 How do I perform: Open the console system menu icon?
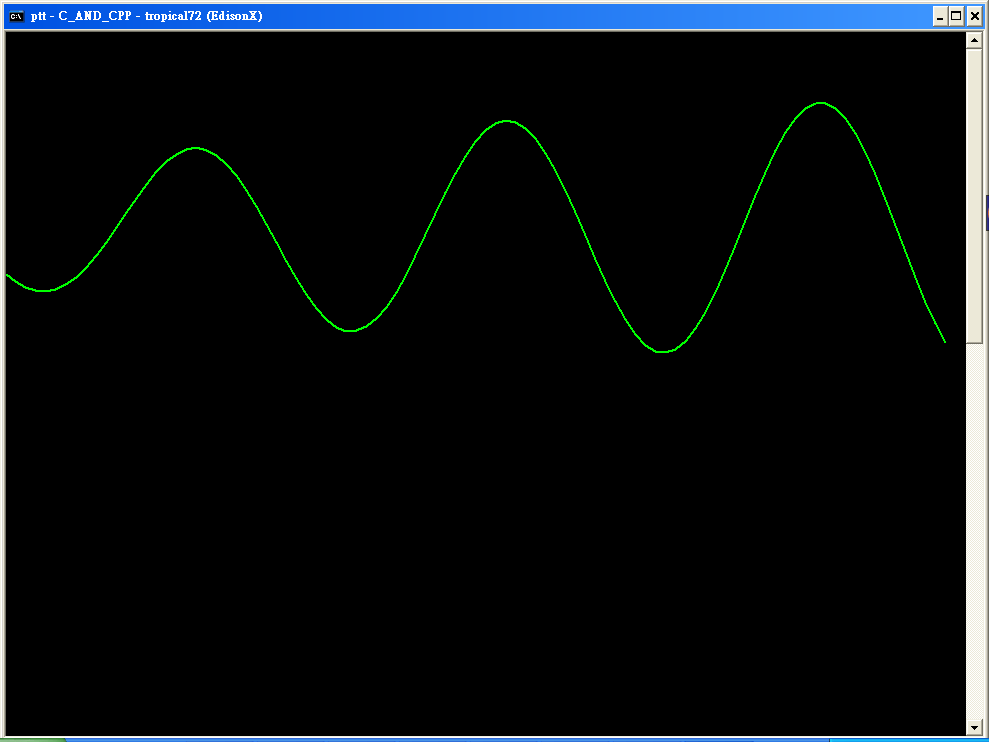[17, 16]
